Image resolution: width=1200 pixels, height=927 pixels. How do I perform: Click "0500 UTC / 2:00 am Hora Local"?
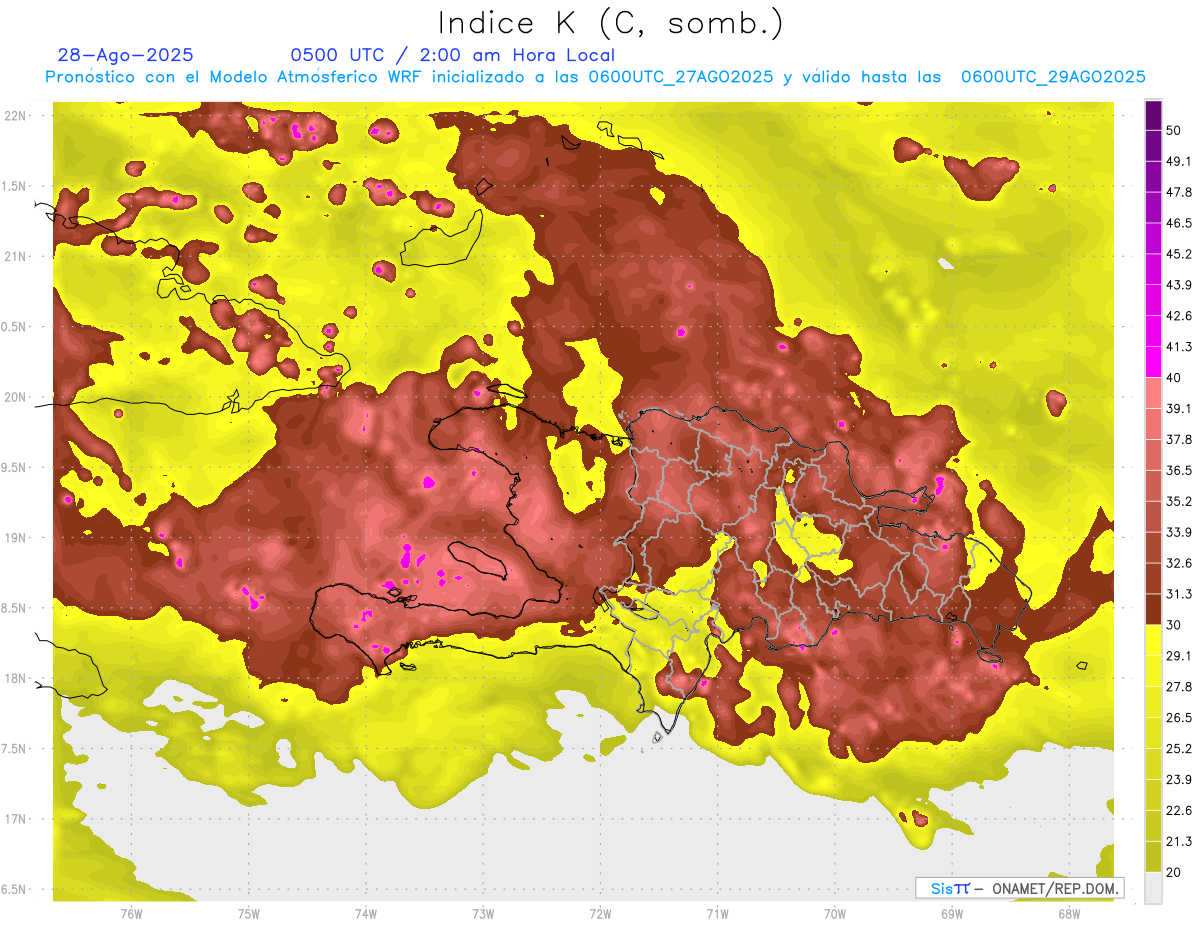(x=453, y=55)
